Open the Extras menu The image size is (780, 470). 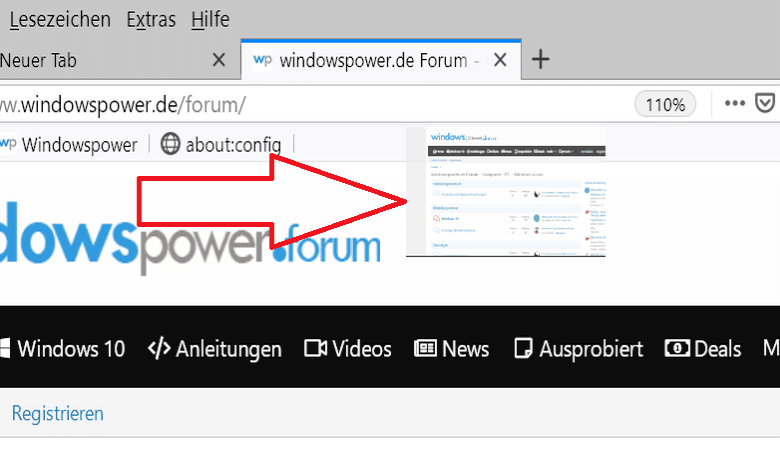[151, 20]
